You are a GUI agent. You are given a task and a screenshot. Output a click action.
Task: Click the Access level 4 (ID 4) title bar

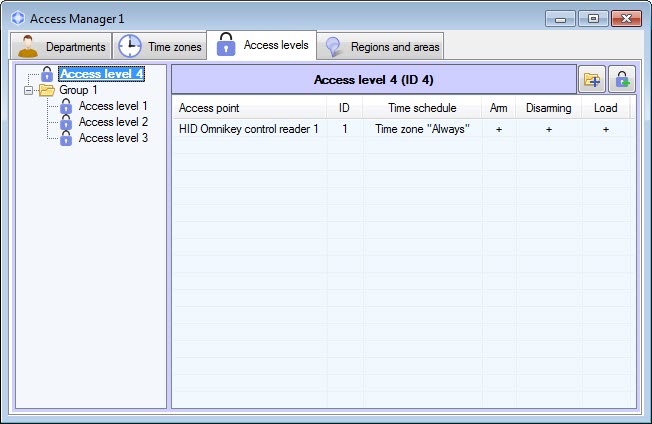coord(374,79)
